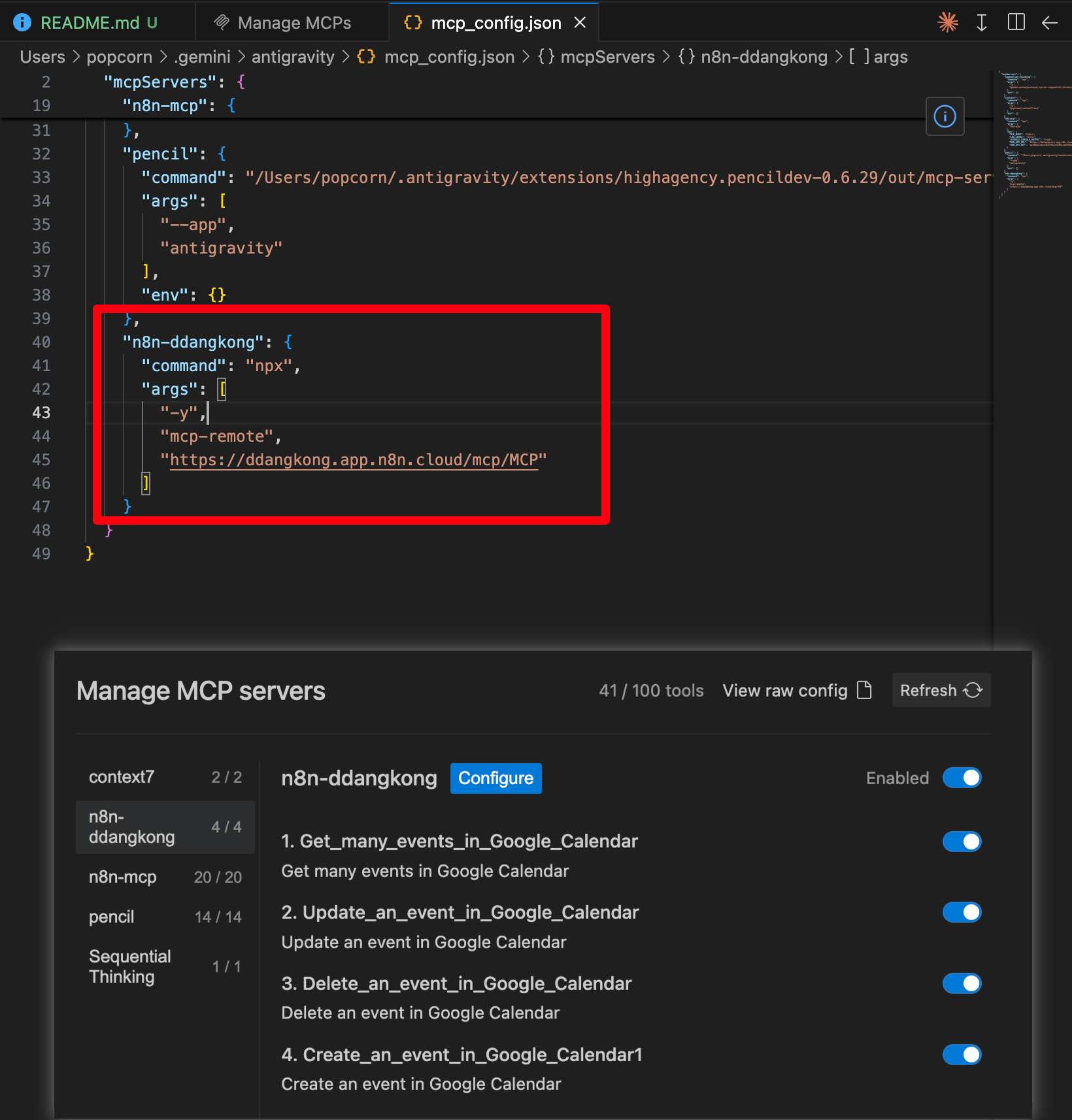Open the antigravity breadcrumb folder

pos(293,58)
